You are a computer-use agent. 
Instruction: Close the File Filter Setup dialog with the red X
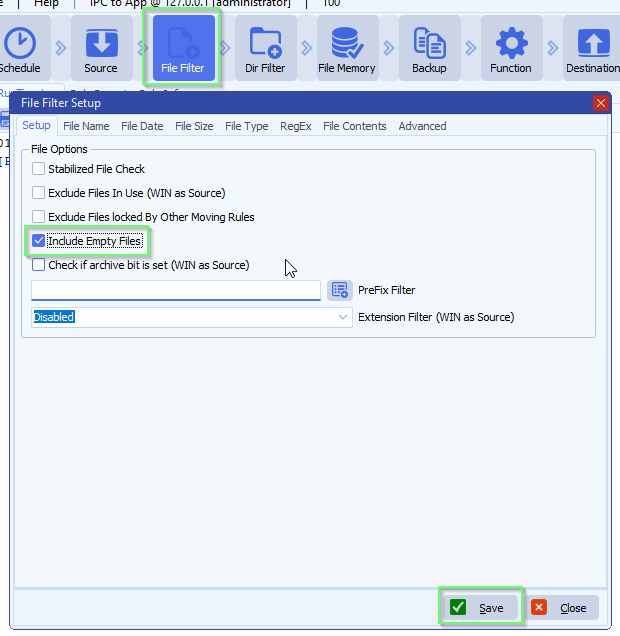tap(601, 103)
